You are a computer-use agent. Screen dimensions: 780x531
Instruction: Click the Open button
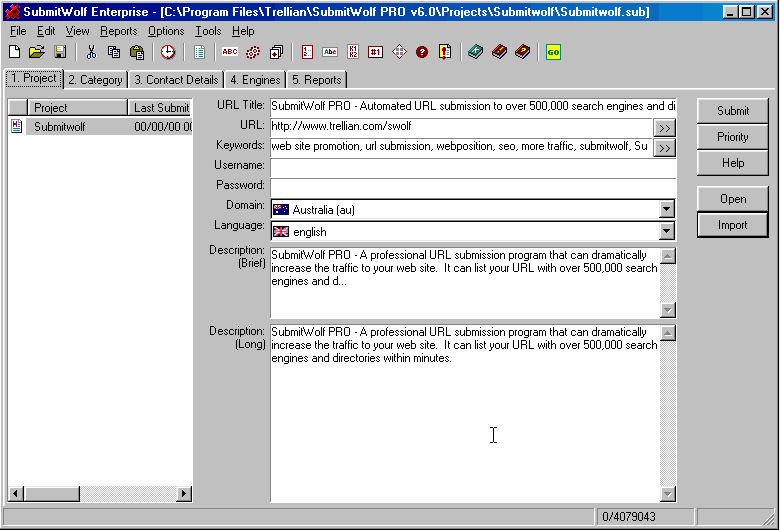pyautogui.click(x=733, y=199)
